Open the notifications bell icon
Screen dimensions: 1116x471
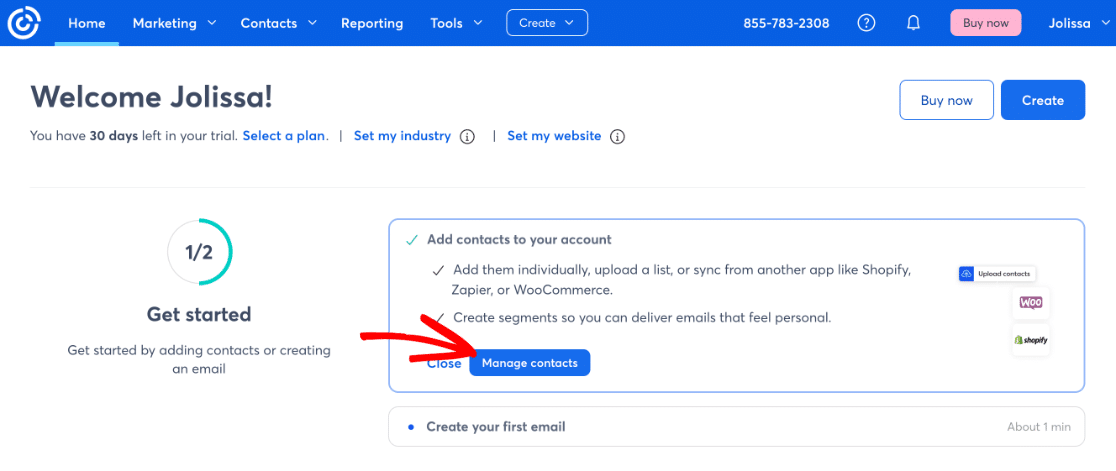[x=912, y=23]
